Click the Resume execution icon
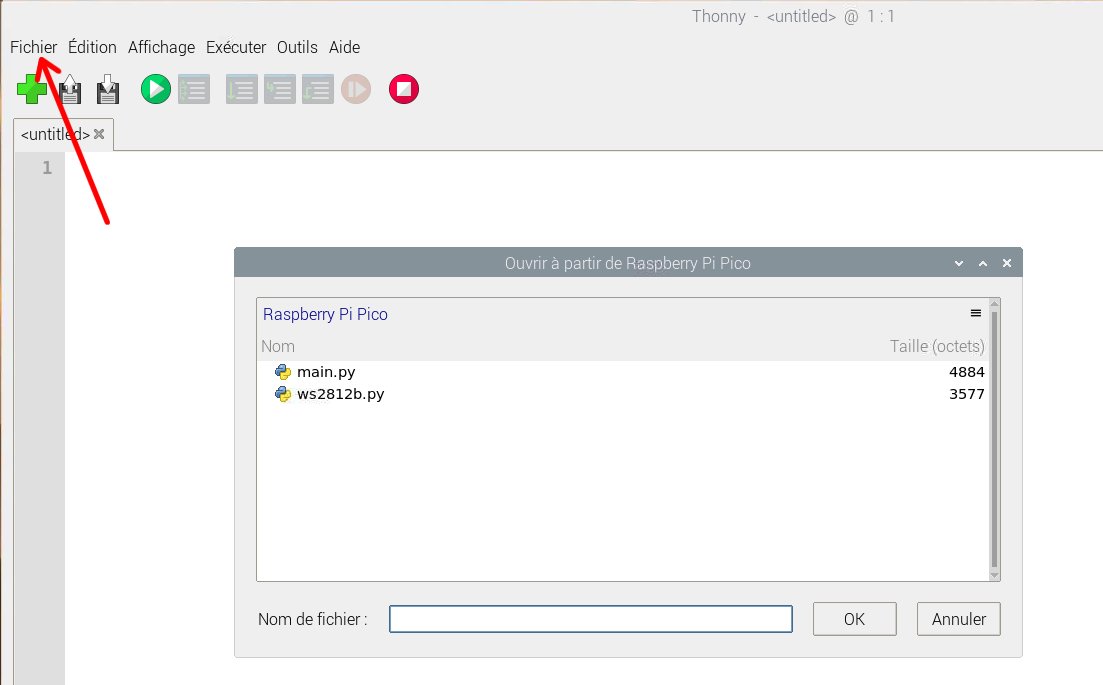Screen dimensions: 1103x685 [356, 89]
